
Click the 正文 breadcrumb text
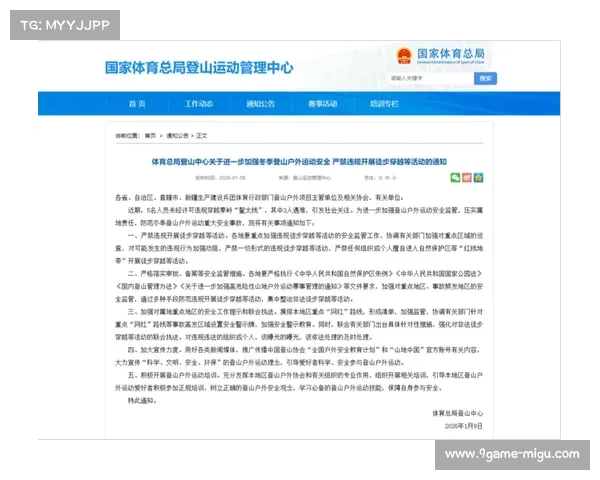pos(202,136)
